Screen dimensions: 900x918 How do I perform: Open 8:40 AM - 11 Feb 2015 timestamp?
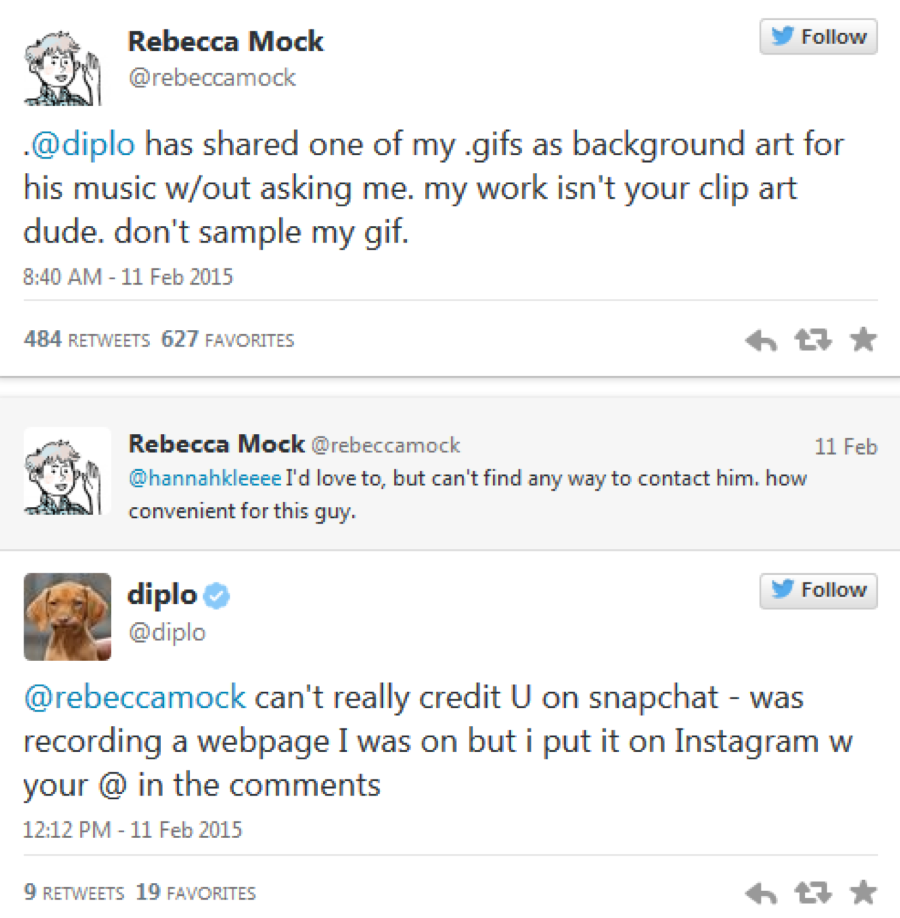pos(128,277)
